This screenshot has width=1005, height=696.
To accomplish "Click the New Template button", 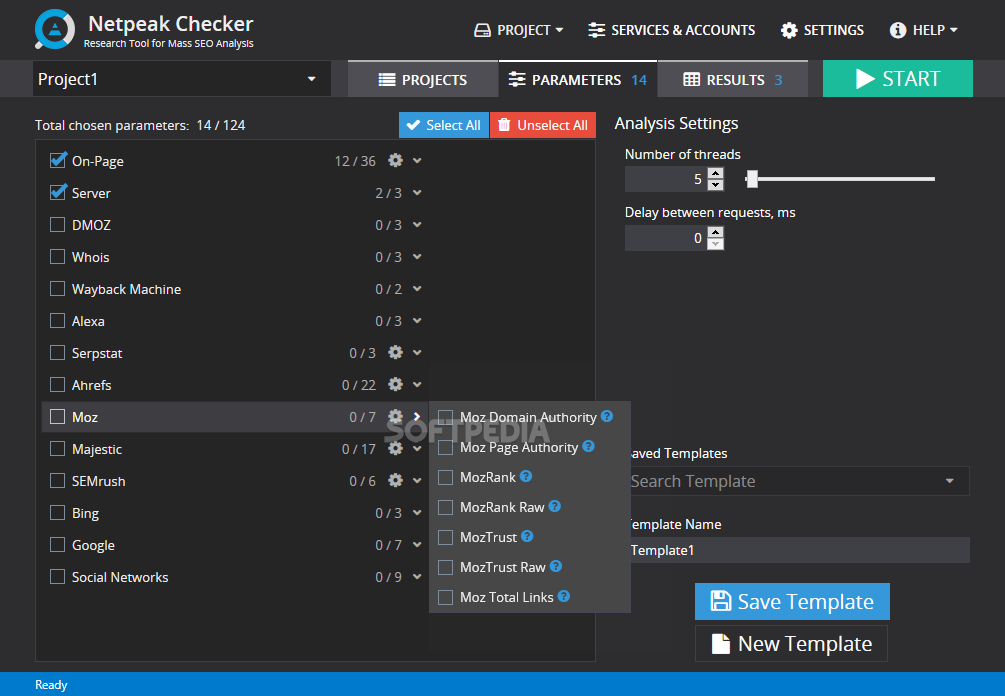I will click(792, 643).
